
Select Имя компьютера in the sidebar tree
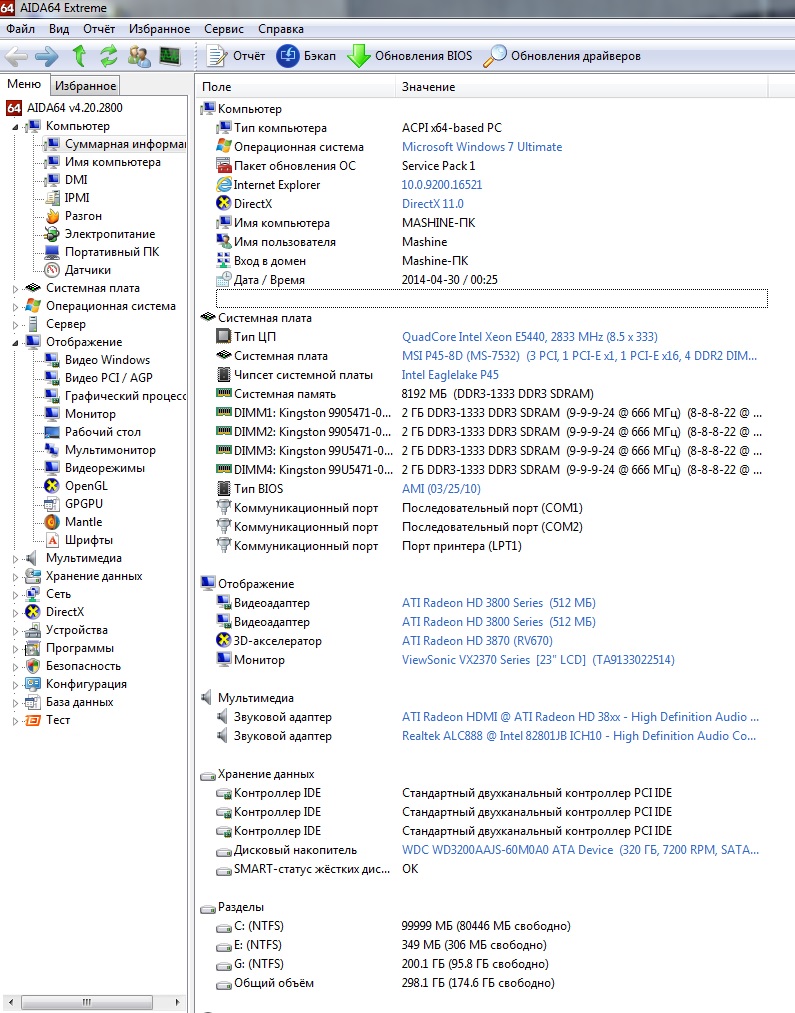pyautogui.click(x=112, y=162)
